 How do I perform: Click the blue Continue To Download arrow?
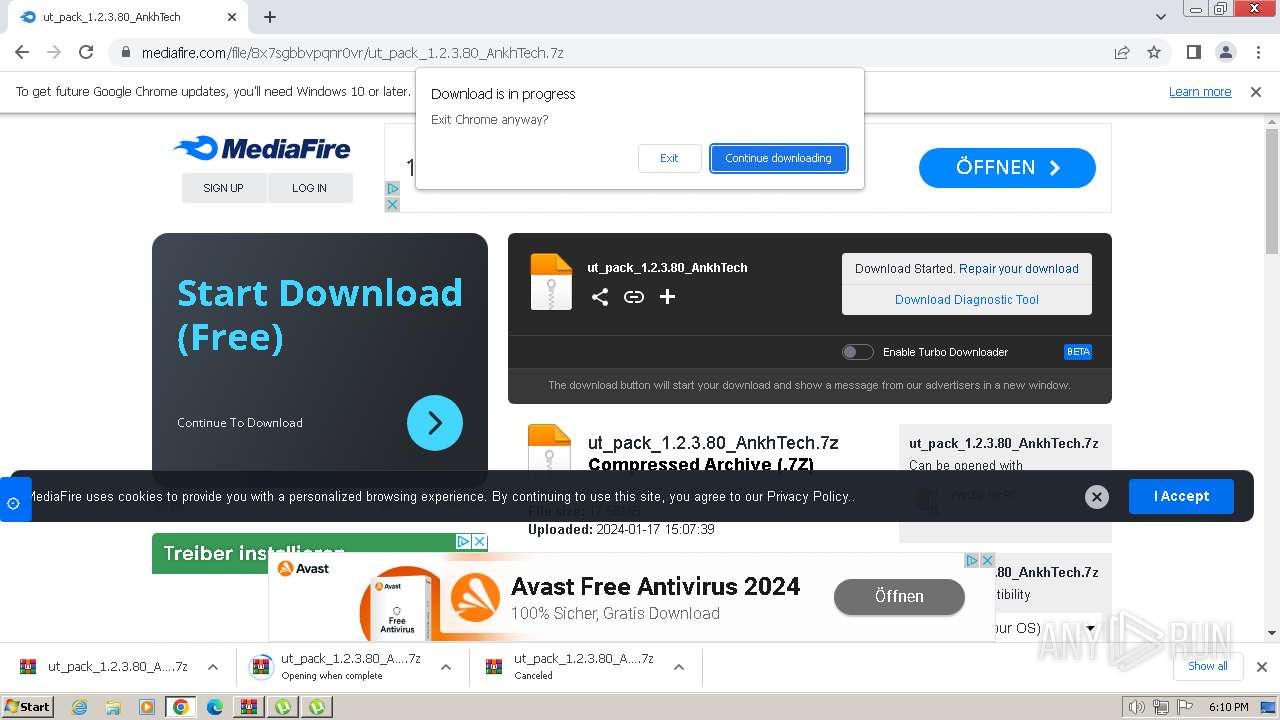[435, 423]
